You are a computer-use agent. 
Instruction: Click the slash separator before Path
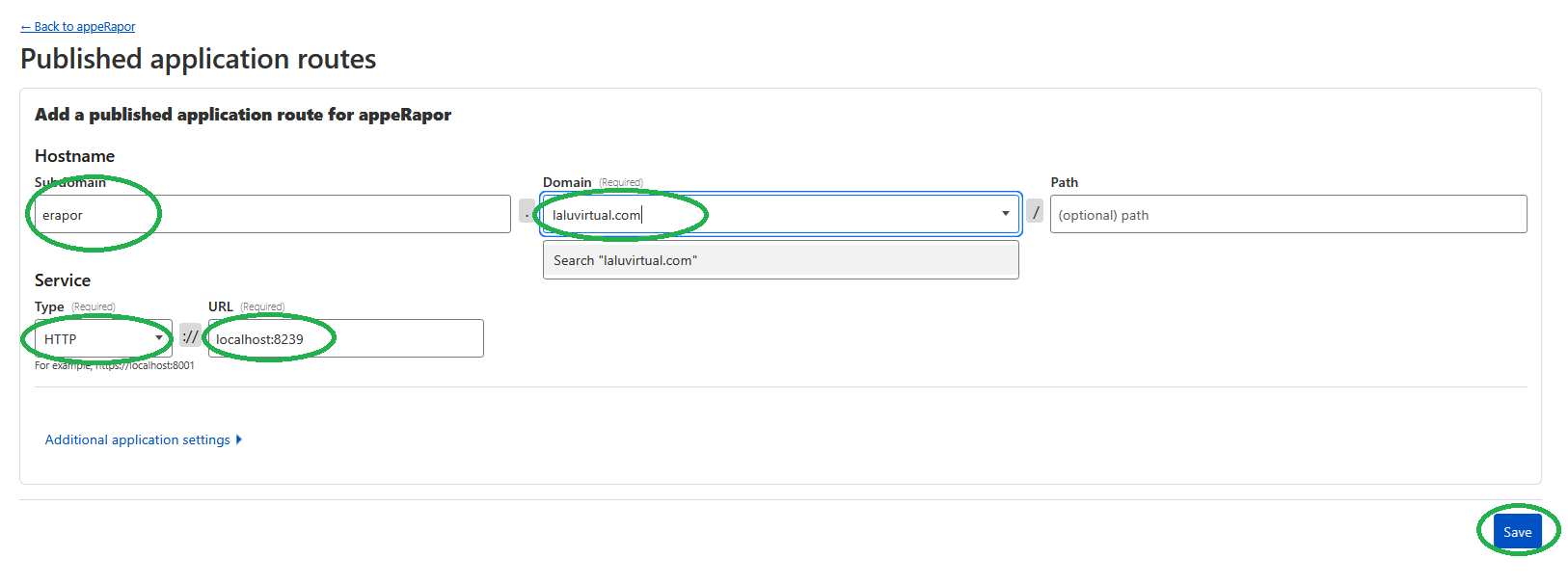[1035, 212]
